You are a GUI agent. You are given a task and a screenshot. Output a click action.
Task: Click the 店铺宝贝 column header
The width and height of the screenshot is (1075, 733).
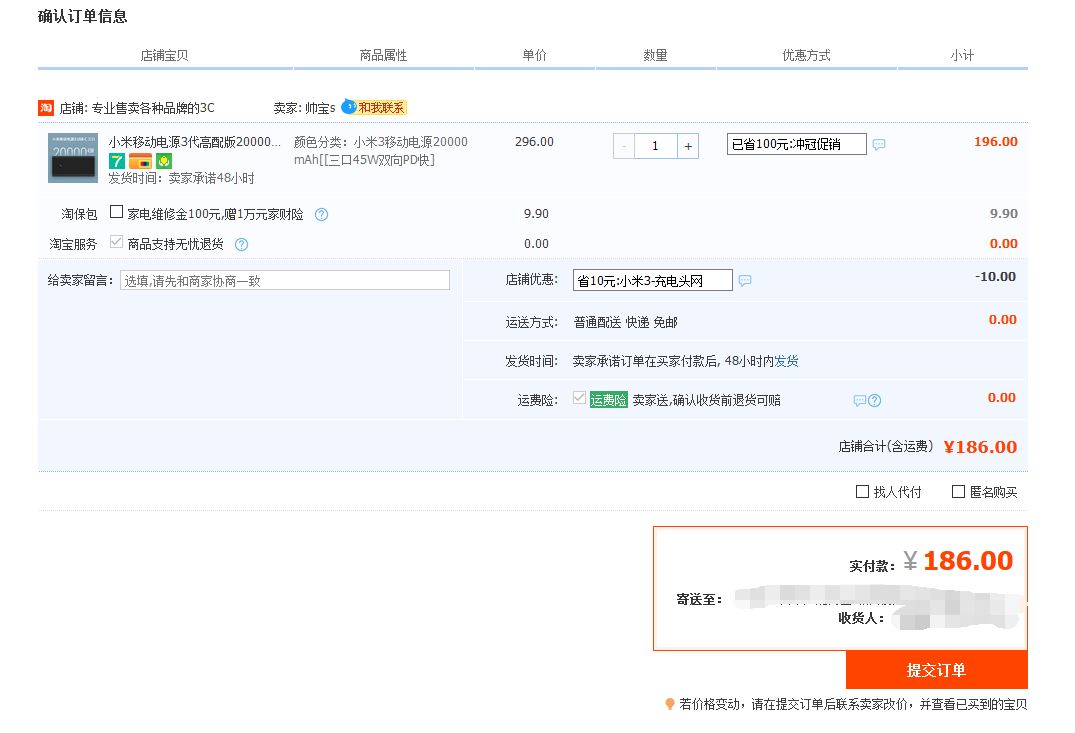[x=165, y=55]
